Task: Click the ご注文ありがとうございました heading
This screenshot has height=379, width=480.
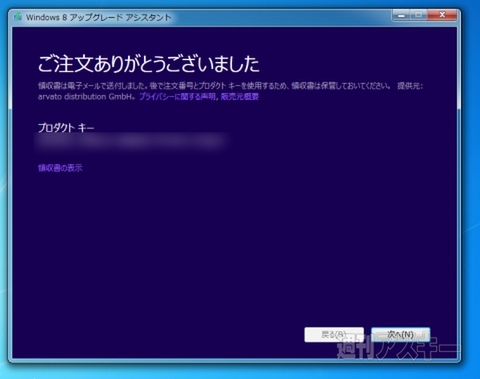Action: (148, 64)
